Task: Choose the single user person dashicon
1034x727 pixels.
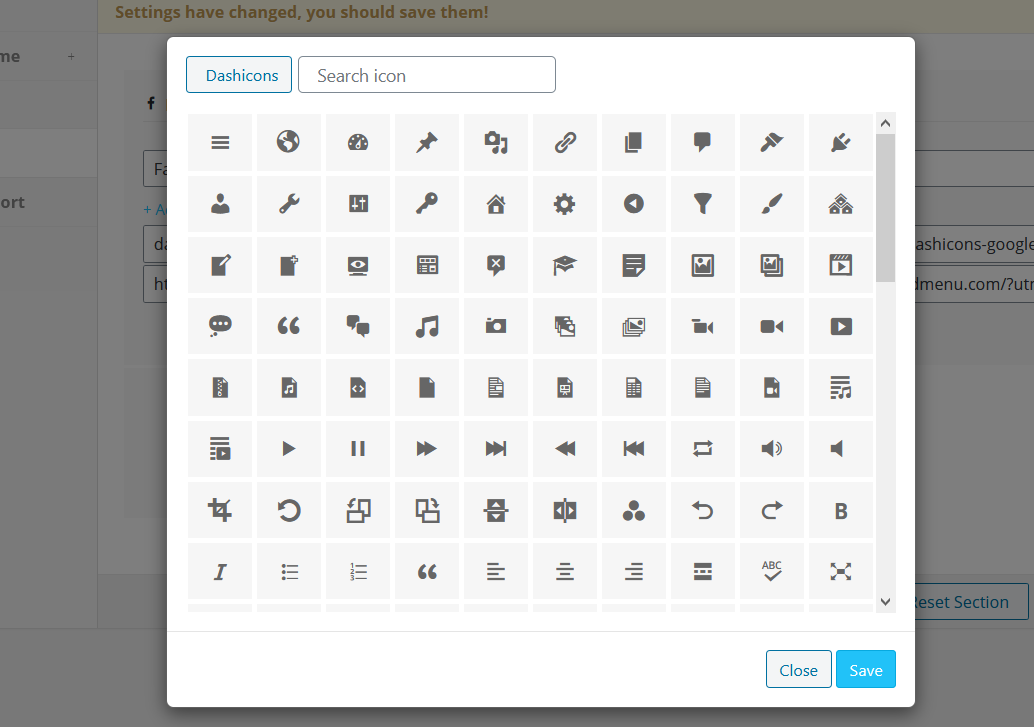Action: pos(220,204)
